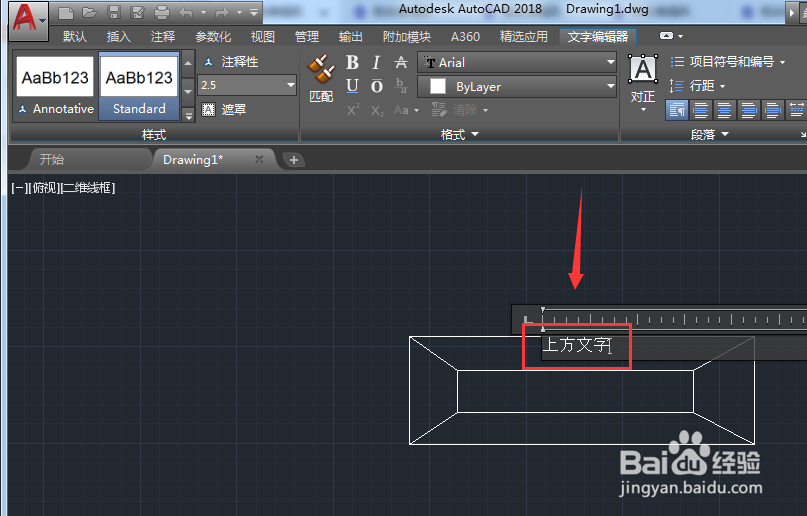The image size is (807, 516).
Task: Switch to the 精选应用 ribbon tab
Action: (523, 37)
